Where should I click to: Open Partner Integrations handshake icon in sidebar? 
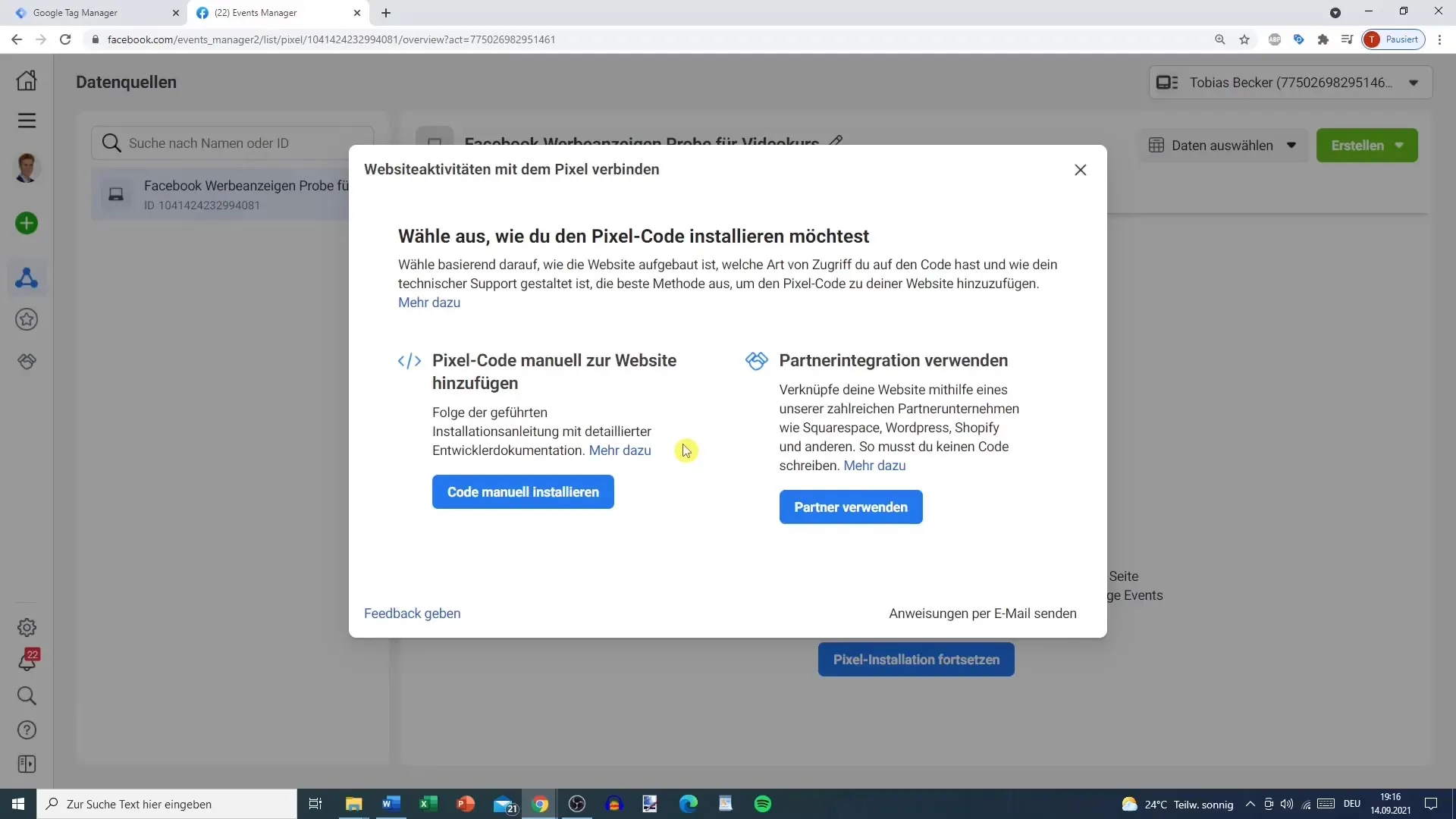(27, 361)
